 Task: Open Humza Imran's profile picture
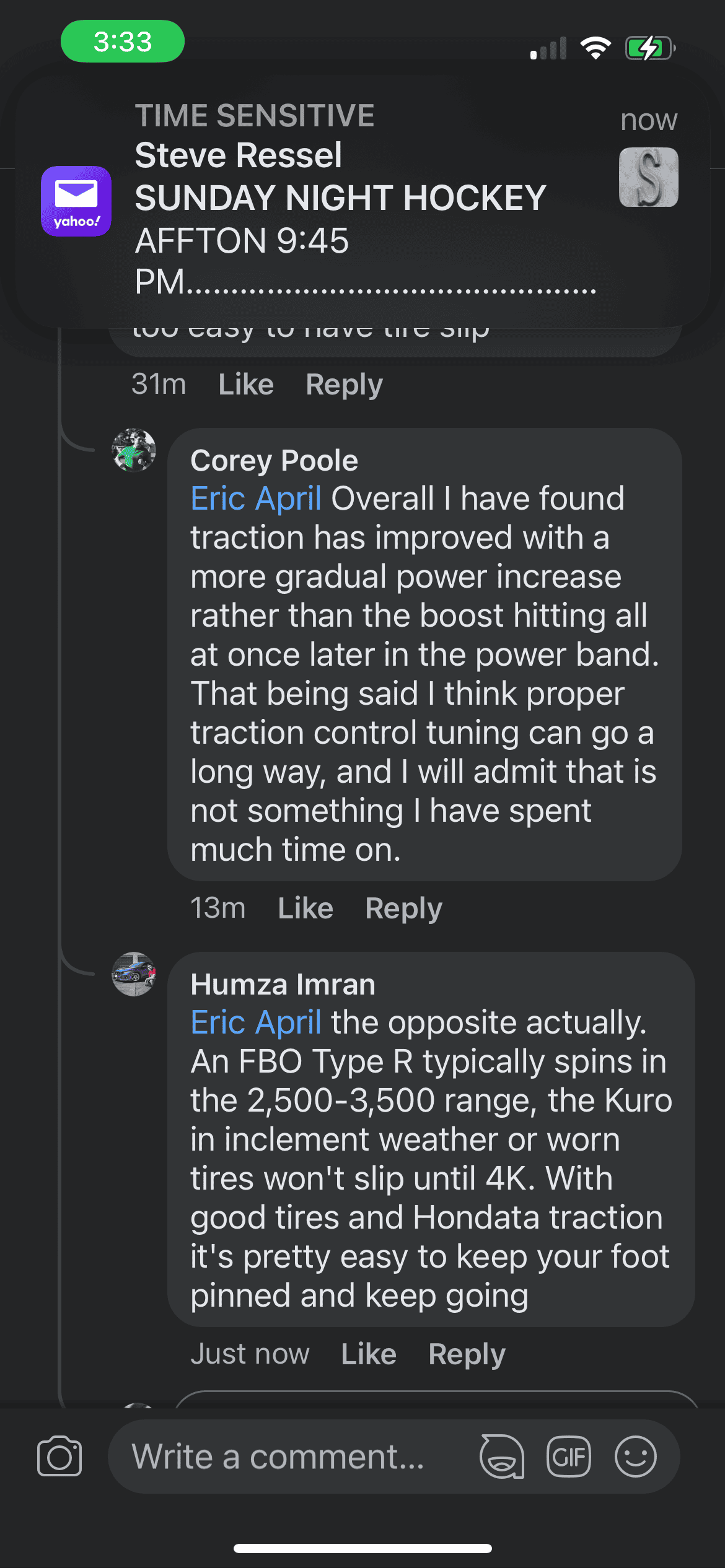click(x=134, y=974)
